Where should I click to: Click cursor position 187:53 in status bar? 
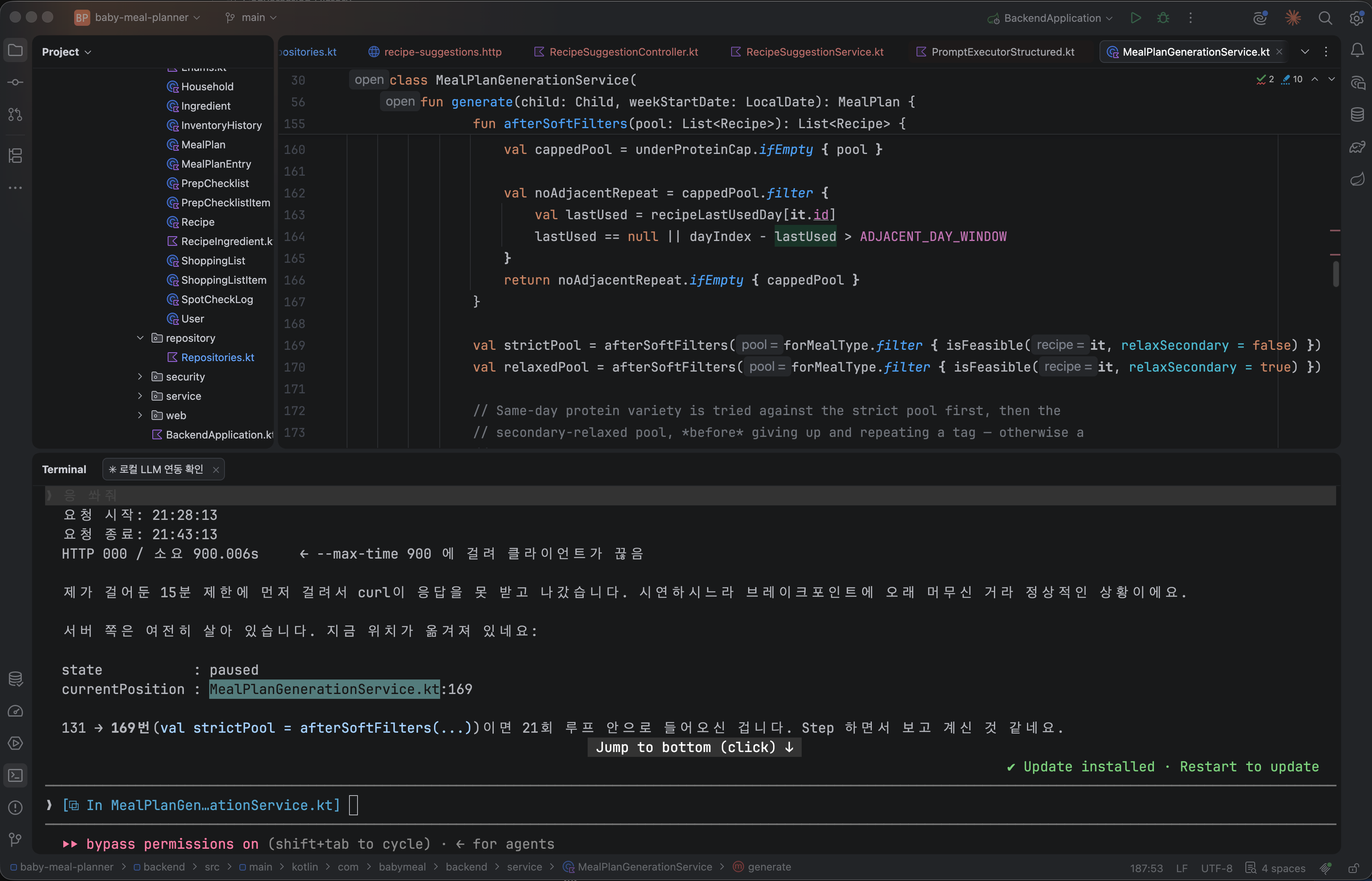click(1146, 868)
